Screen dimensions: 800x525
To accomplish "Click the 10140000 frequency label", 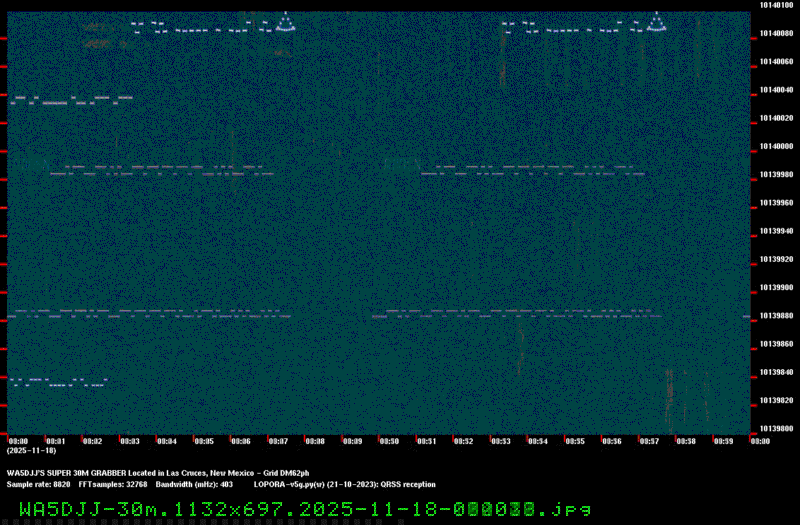I will (777, 146).
